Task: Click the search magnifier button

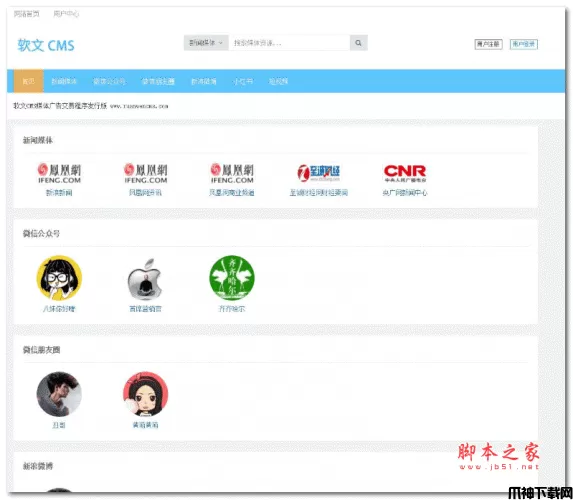Action: point(358,43)
